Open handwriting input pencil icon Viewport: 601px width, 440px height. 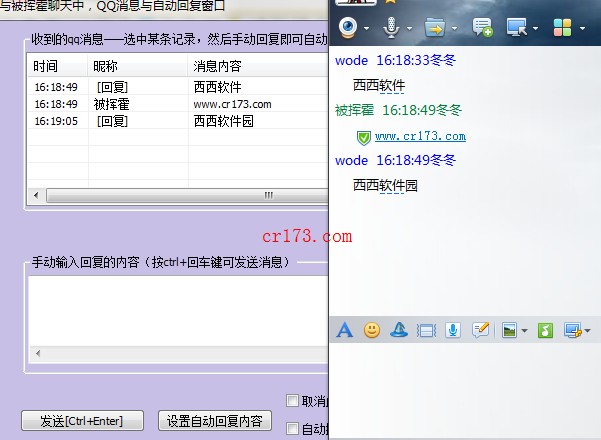[x=480, y=330]
